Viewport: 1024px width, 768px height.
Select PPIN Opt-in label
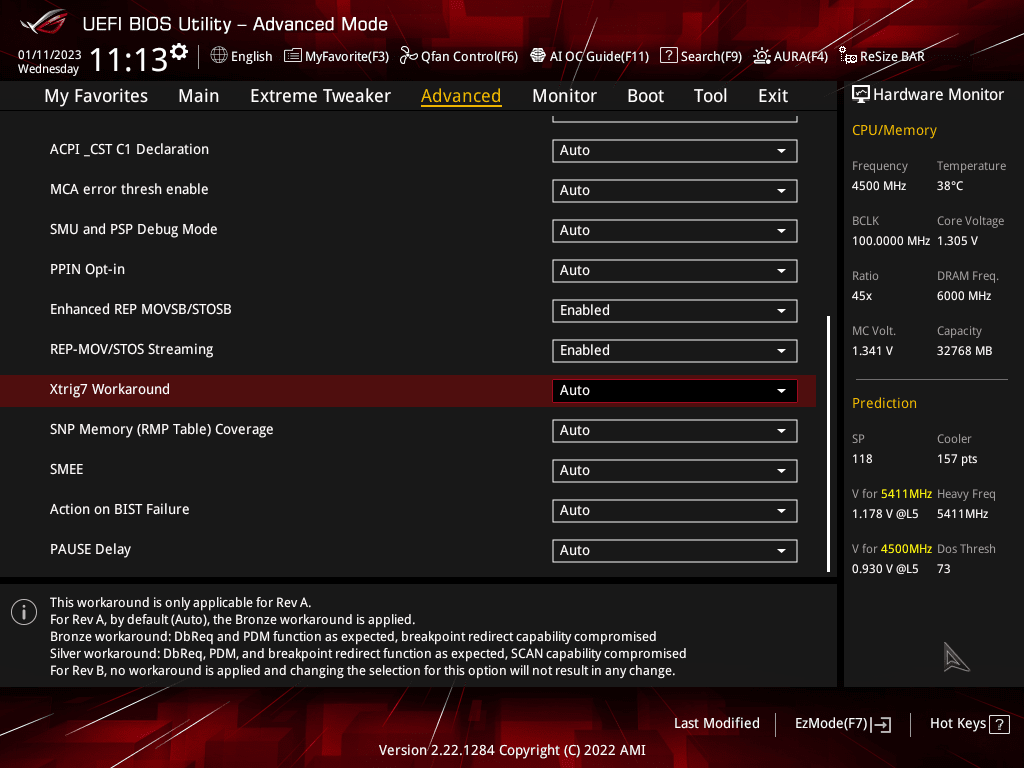[88, 270]
